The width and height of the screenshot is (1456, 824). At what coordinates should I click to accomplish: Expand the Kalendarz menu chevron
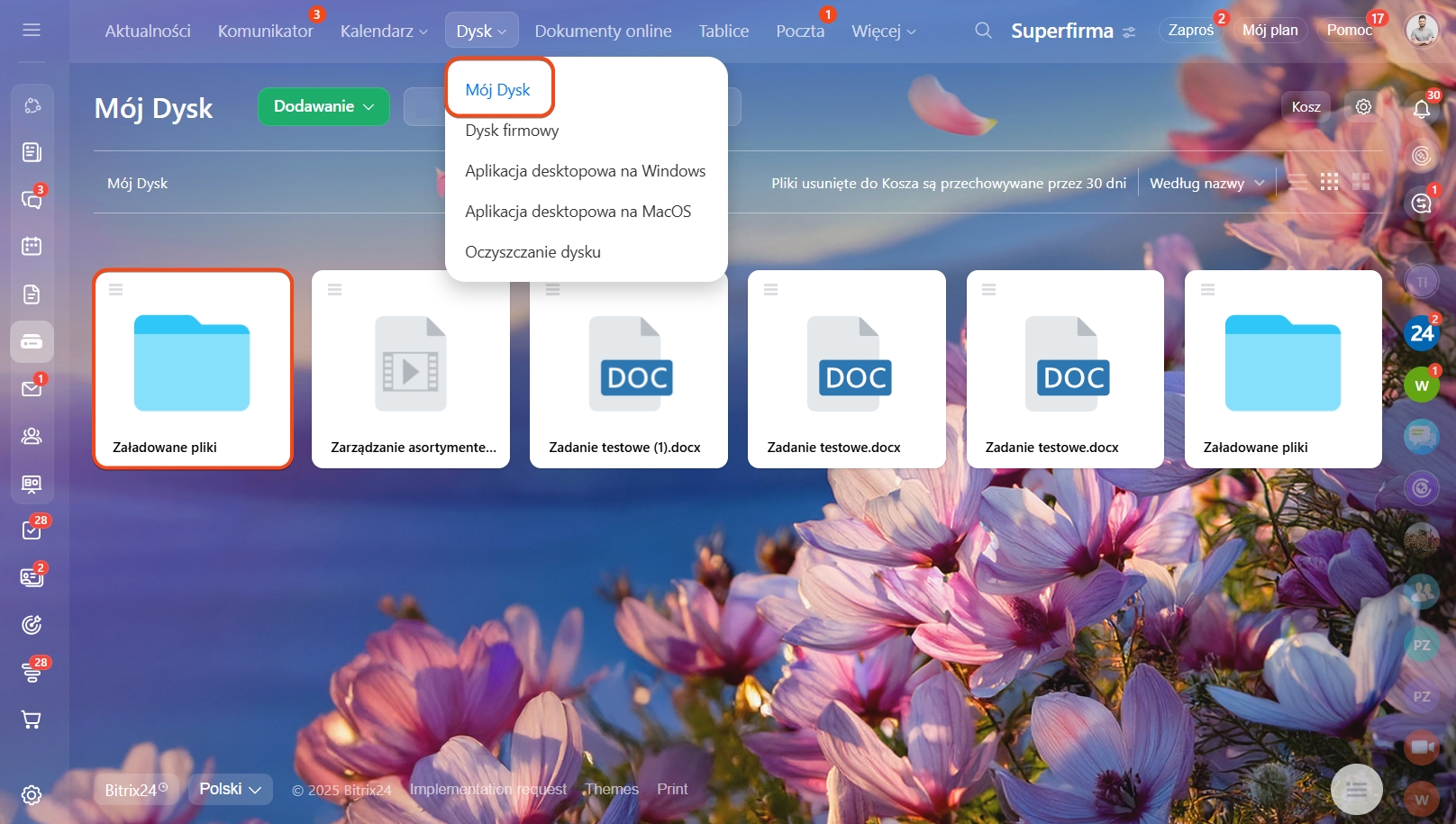coord(423,32)
